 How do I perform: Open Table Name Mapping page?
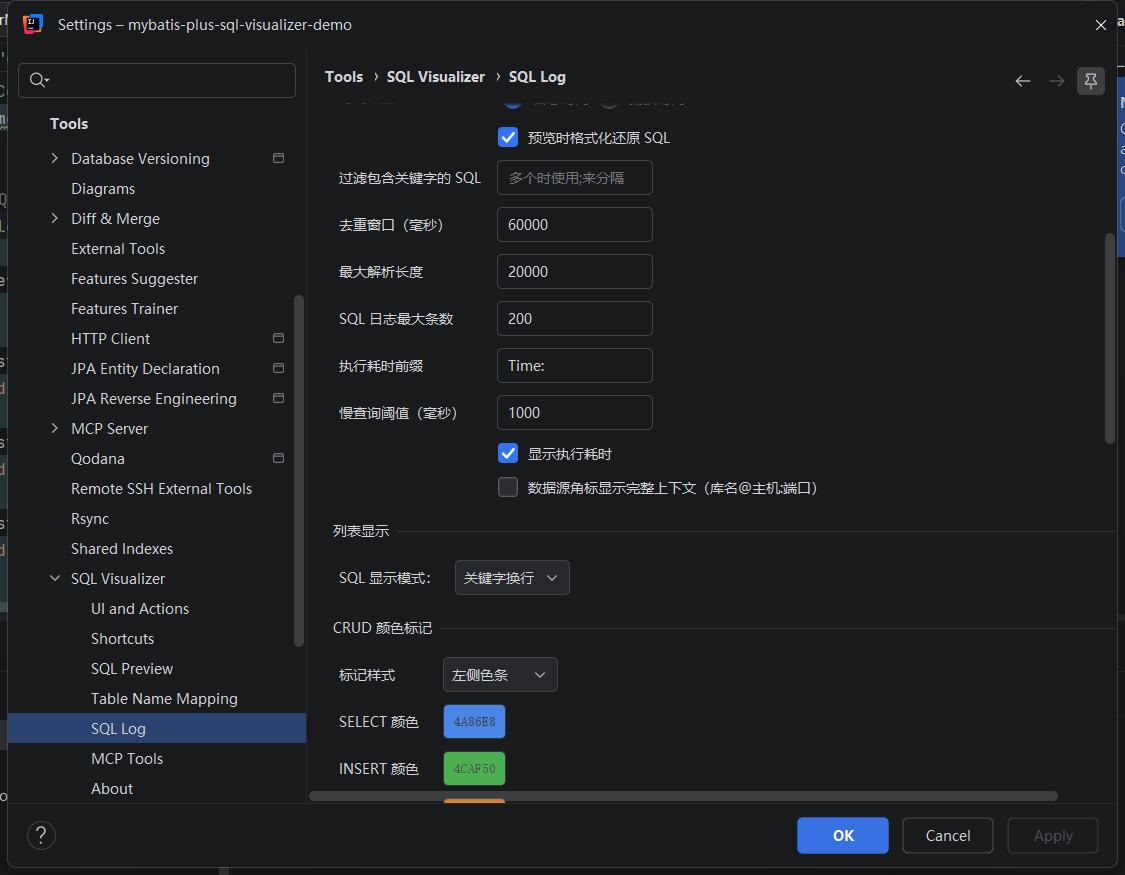tap(164, 699)
